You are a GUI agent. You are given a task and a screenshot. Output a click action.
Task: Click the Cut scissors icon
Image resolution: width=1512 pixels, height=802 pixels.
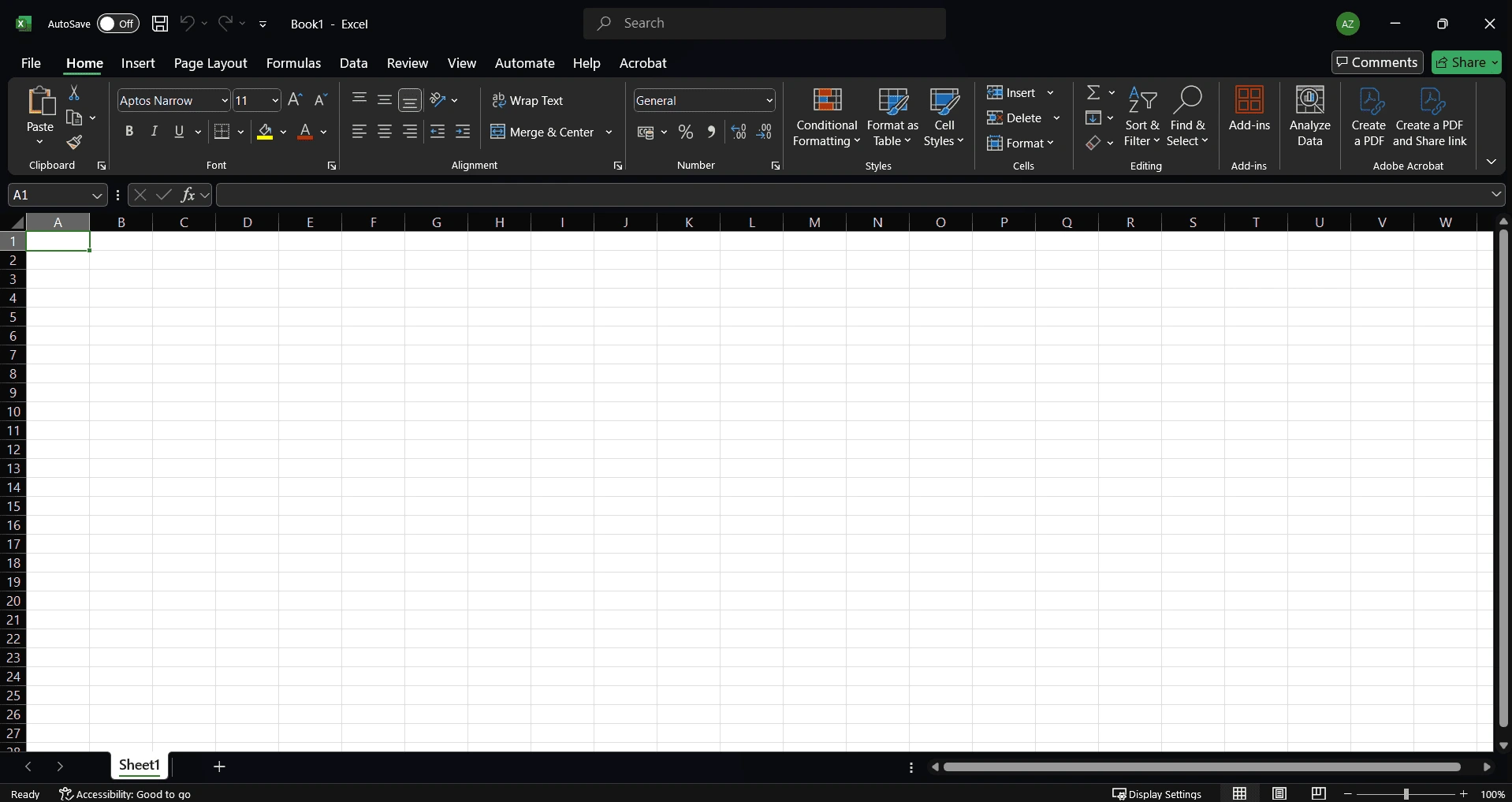click(x=74, y=93)
